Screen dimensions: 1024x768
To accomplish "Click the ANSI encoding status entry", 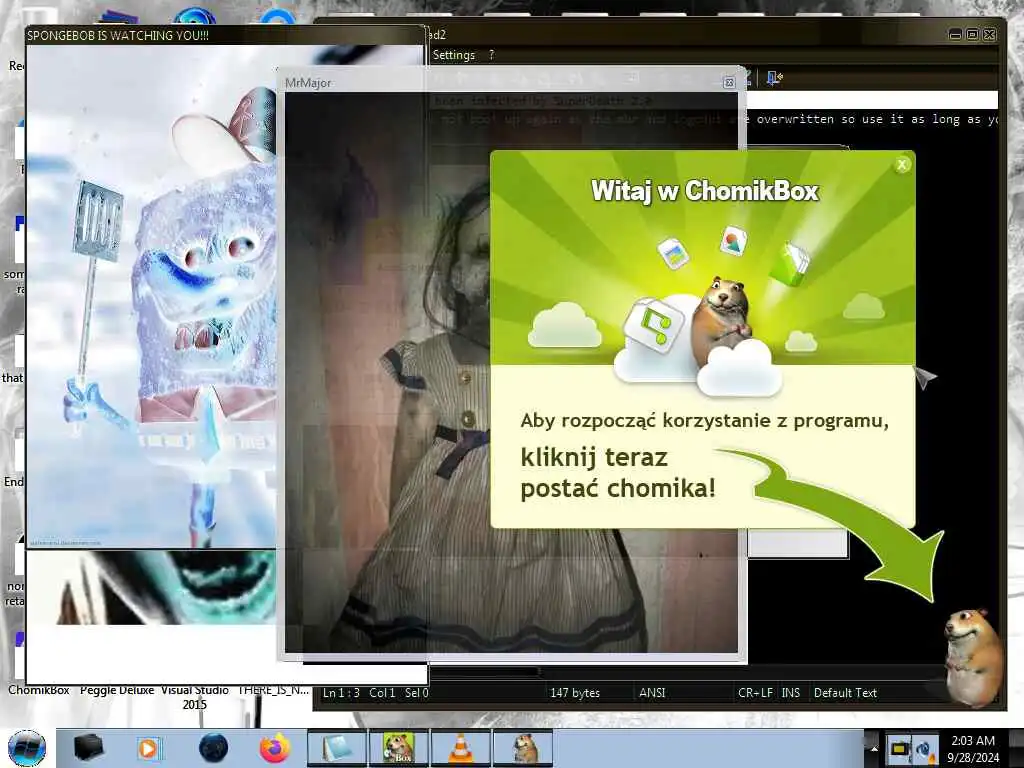I will click(652, 693).
